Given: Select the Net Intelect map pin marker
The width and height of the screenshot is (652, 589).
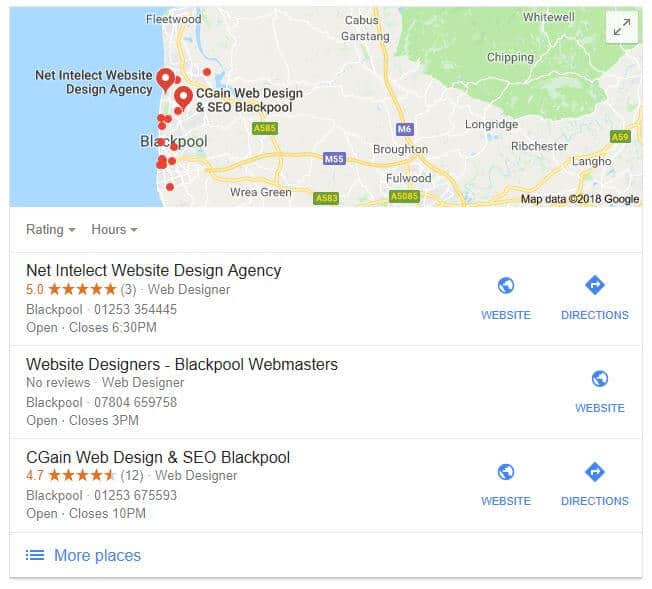Looking at the screenshot, I should pyautogui.click(x=165, y=80).
